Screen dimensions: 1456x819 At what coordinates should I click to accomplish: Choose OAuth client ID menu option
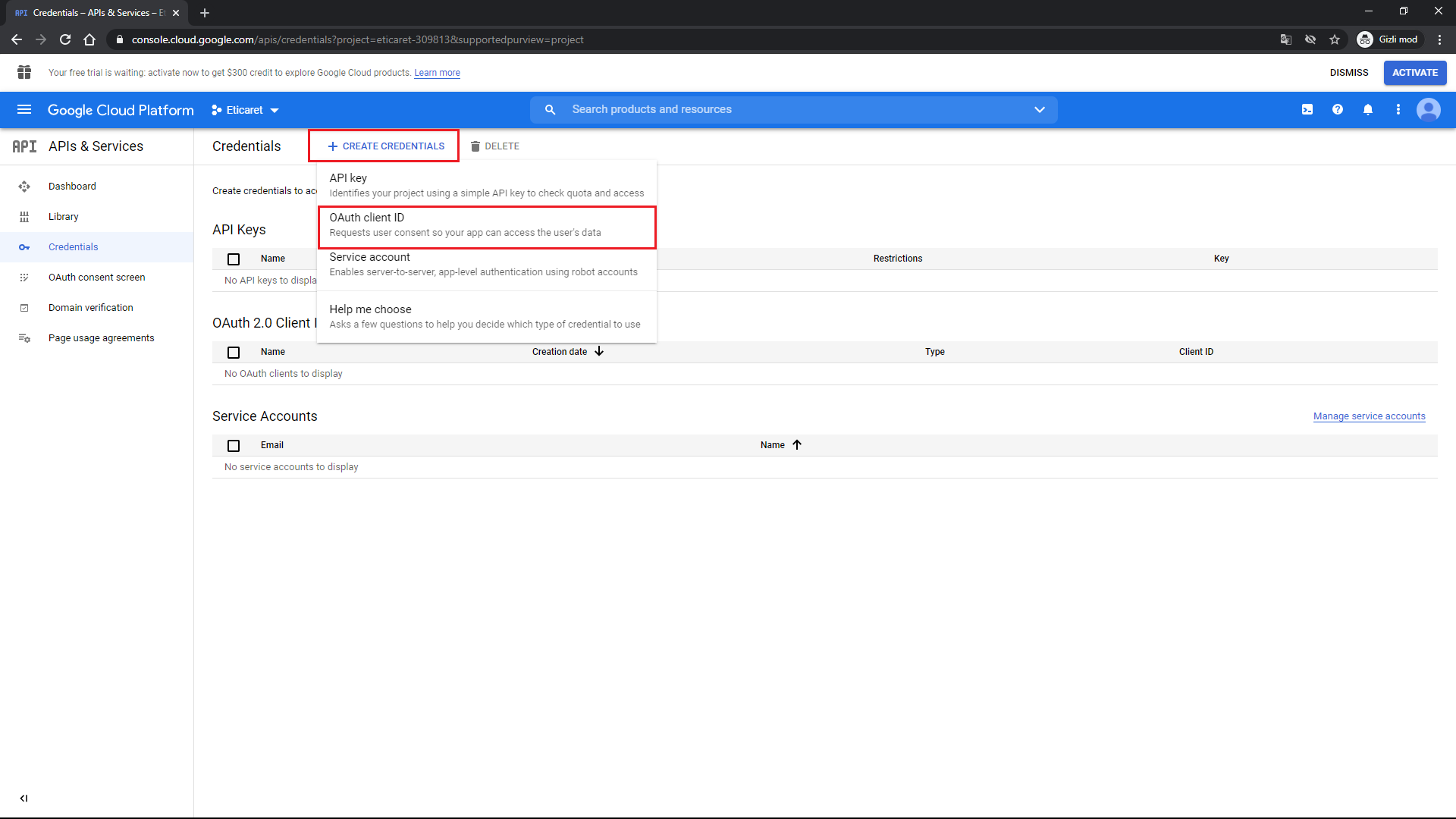point(487,225)
